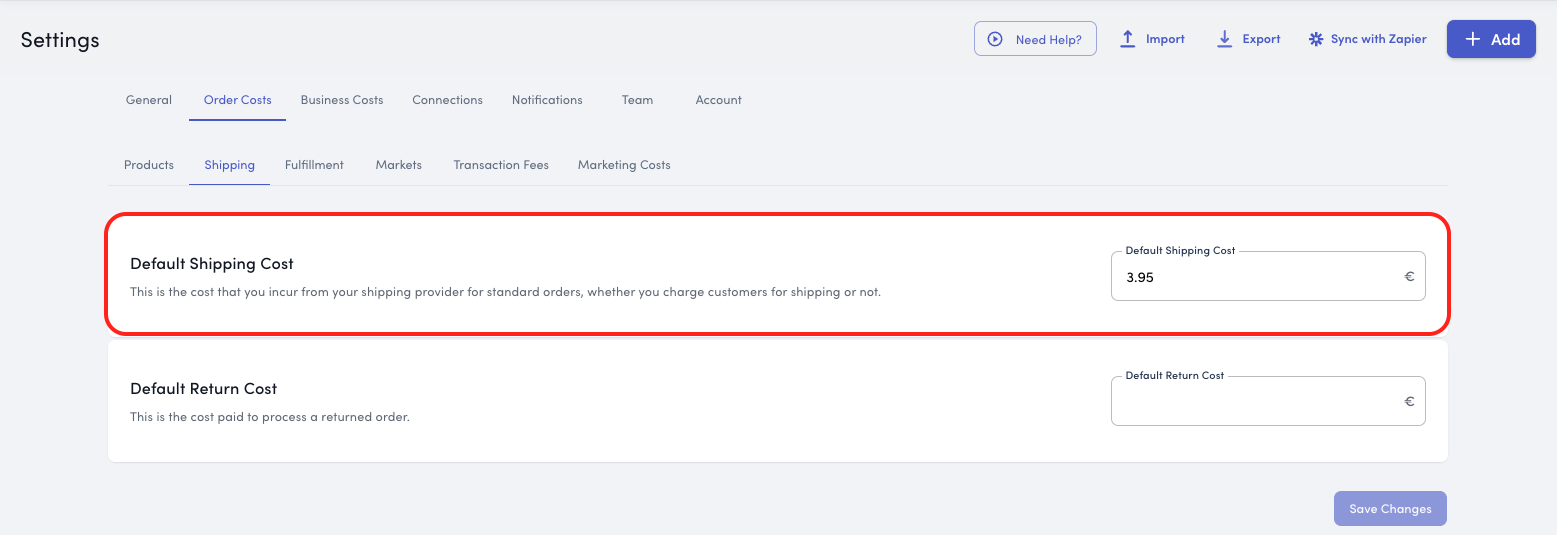Image resolution: width=1557 pixels, height=535 pixels.
Task: Open the Transaction Fees sub-tab
Action: coord(501,165)
